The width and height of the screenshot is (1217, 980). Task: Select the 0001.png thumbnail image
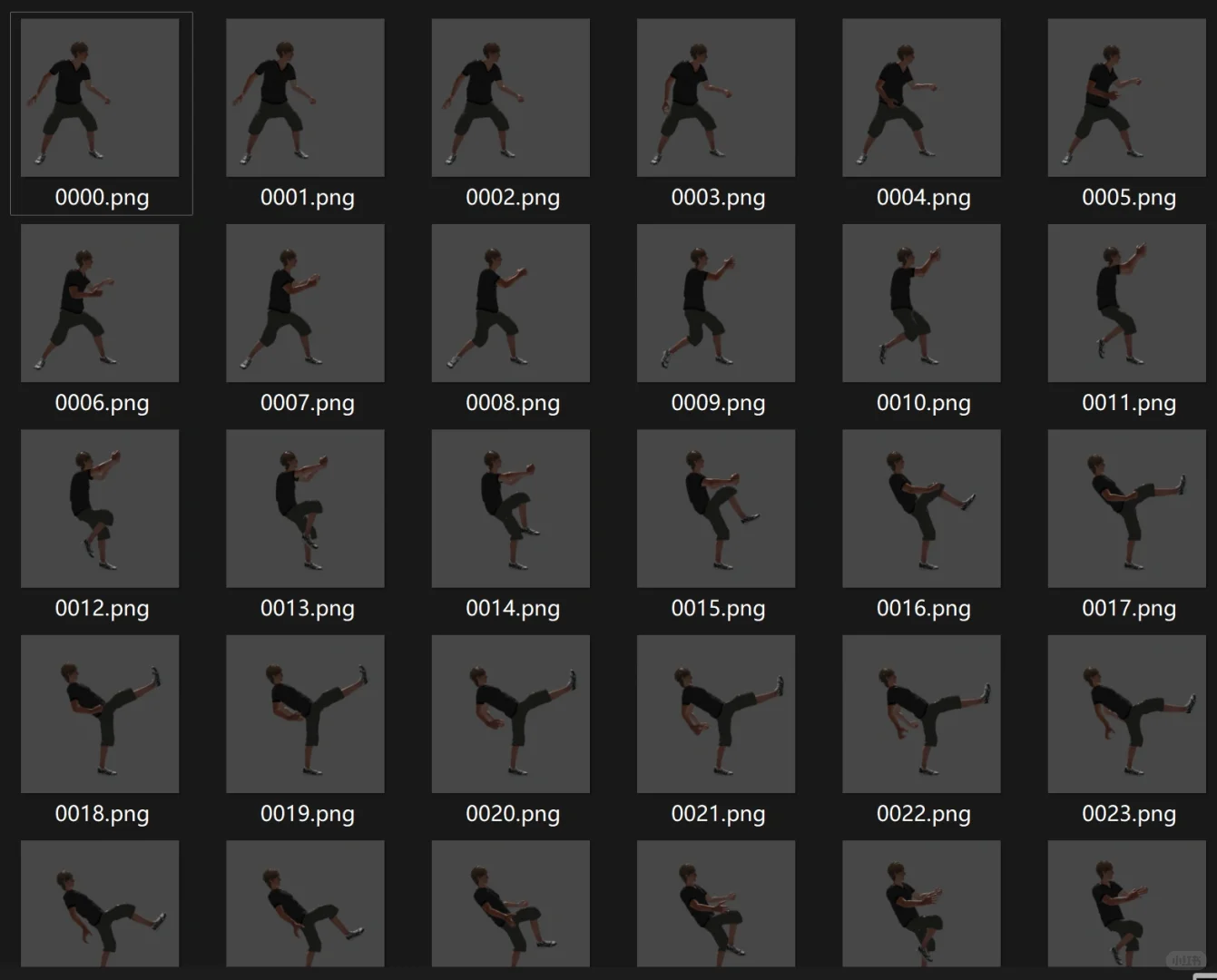click(x=305, y=98)
